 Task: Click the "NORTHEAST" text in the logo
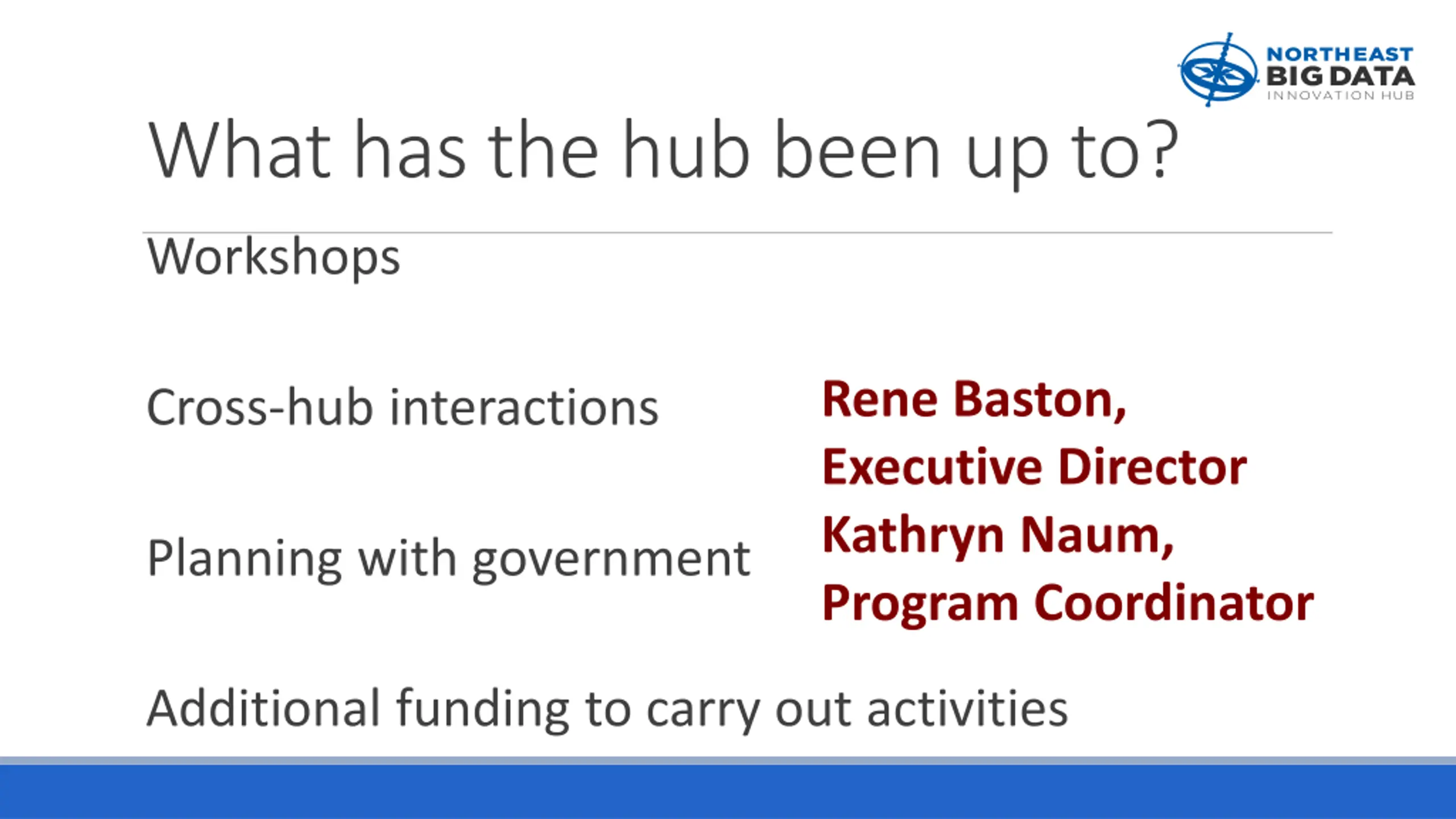tap(1339, 55)
